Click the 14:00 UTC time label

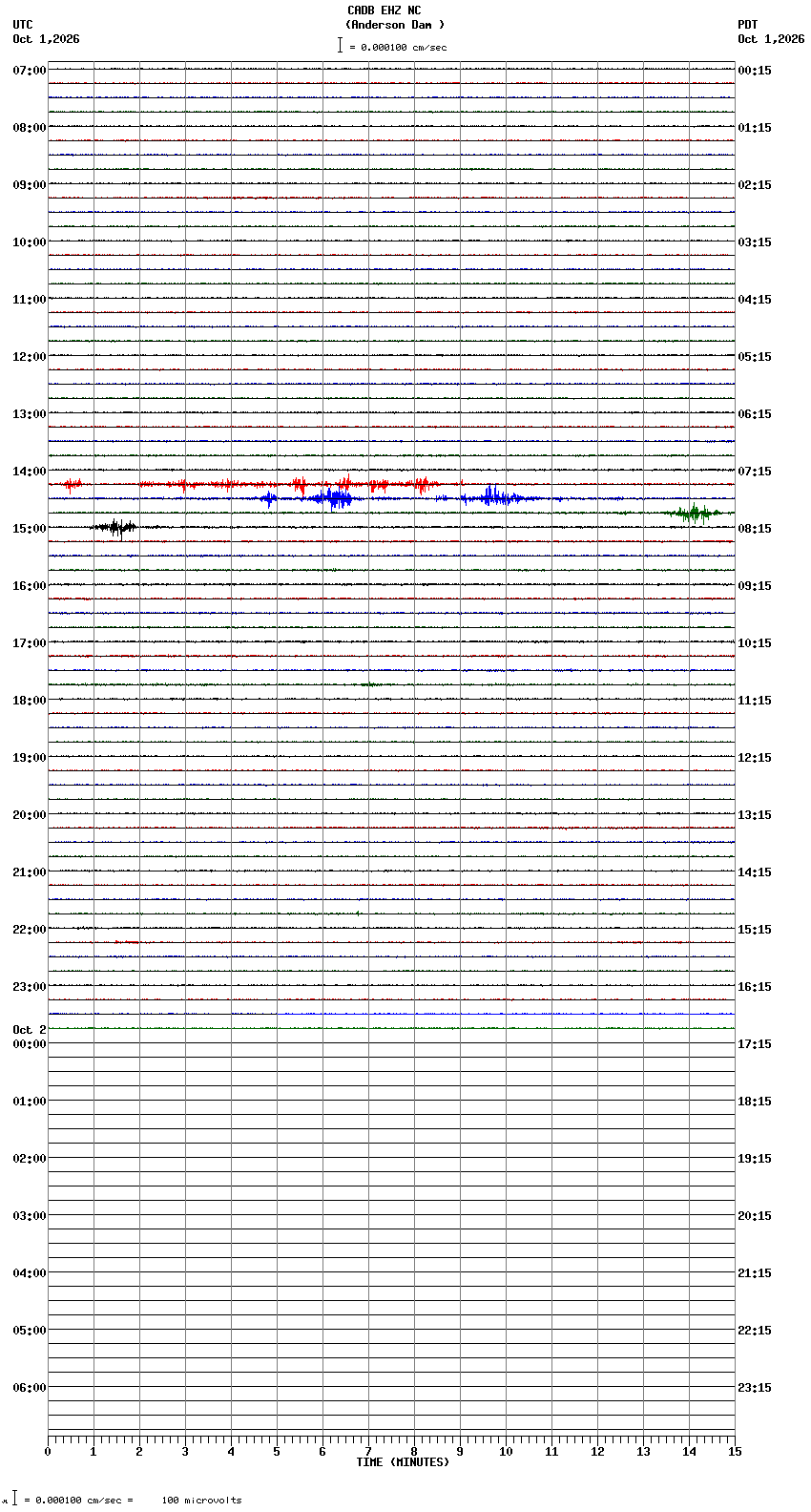30,472
